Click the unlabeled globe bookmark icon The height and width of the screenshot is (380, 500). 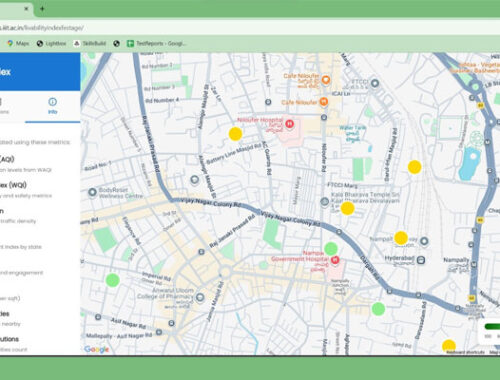click(x=116, y=43)
